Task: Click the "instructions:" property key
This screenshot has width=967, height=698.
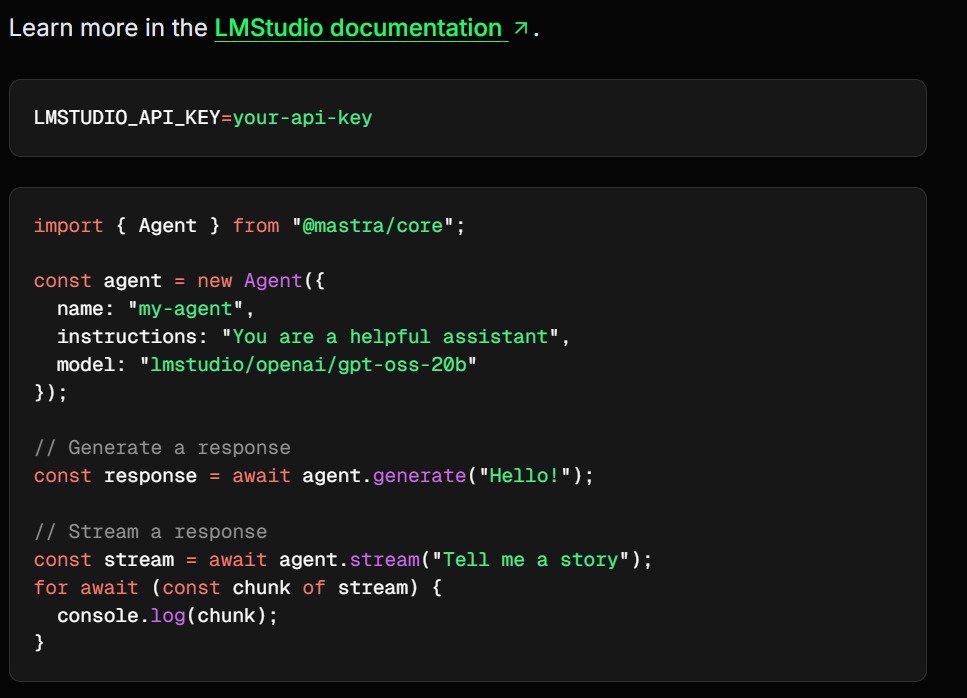Action: coord(133,337)
